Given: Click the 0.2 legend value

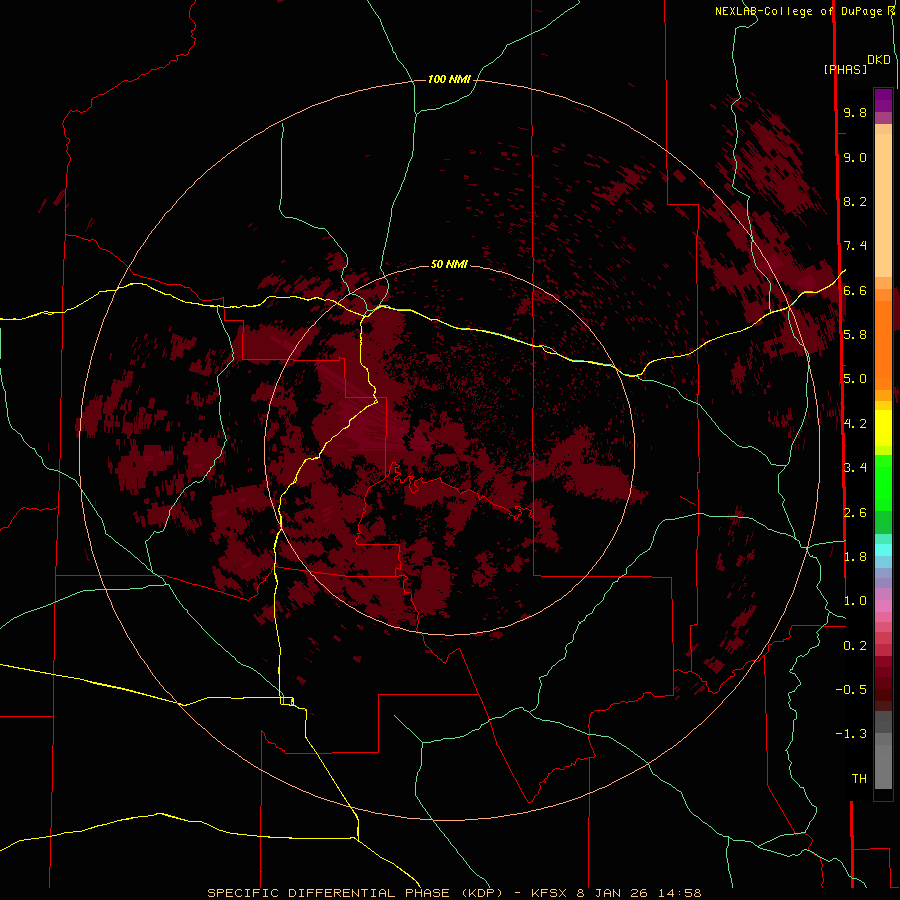Looking at the screenshot, I should (x=855, y=646).
